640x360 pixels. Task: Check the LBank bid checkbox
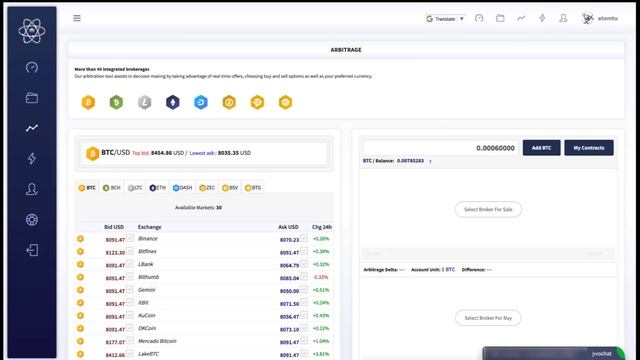[x=129, y=264]
